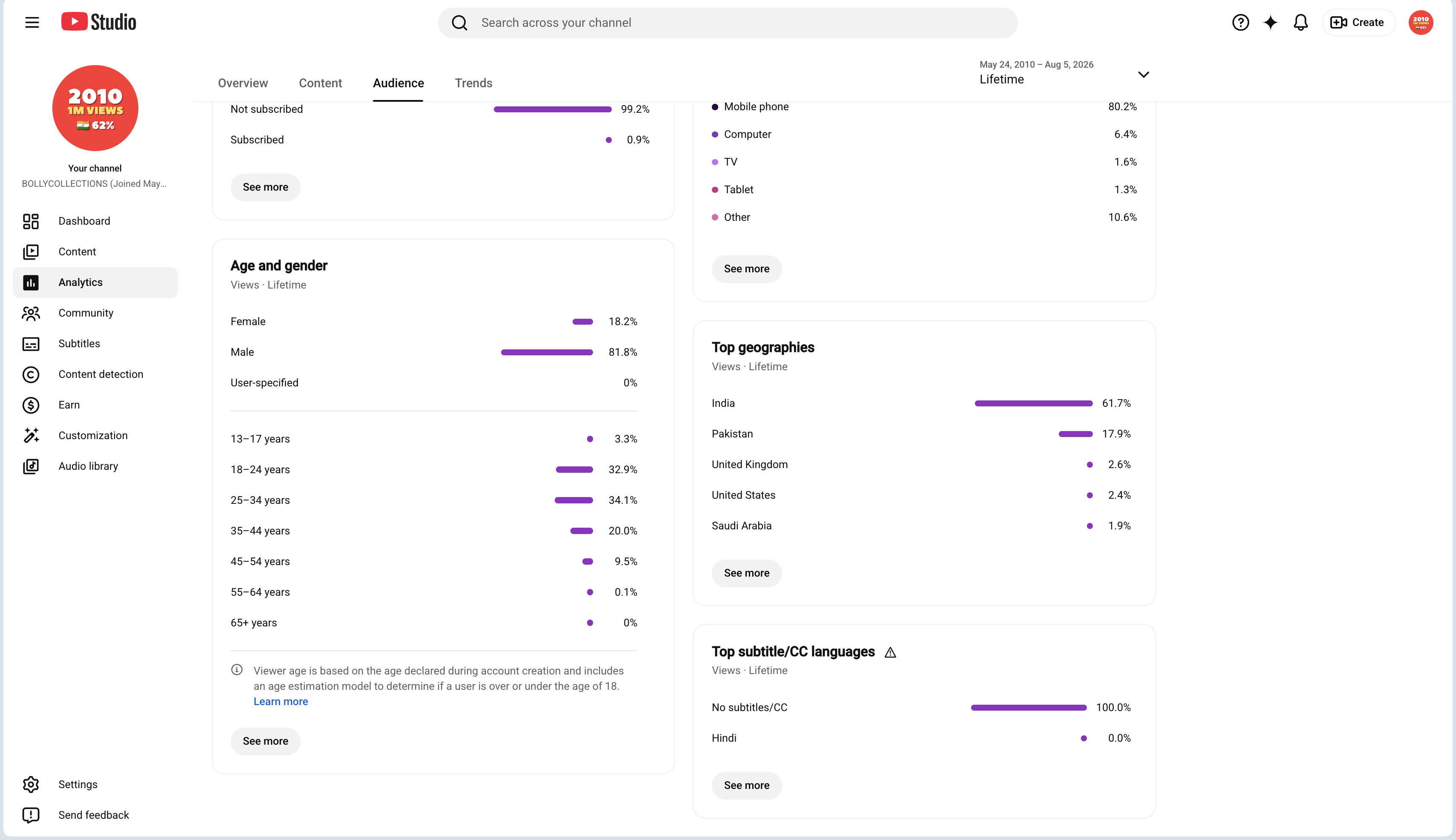Click the Help question mark icon

(1240, 23)
